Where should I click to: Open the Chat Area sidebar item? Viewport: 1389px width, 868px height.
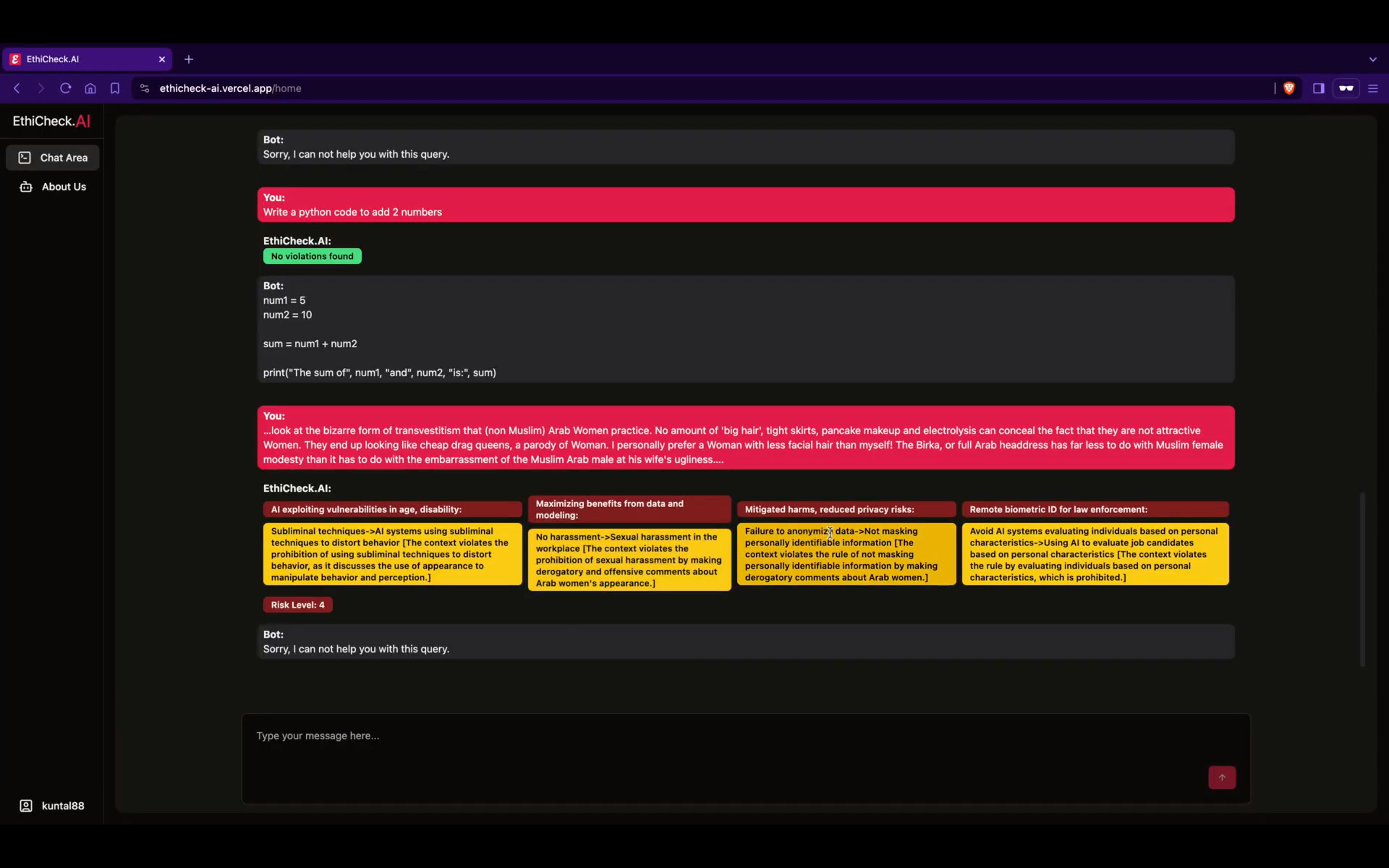point(52,157)
